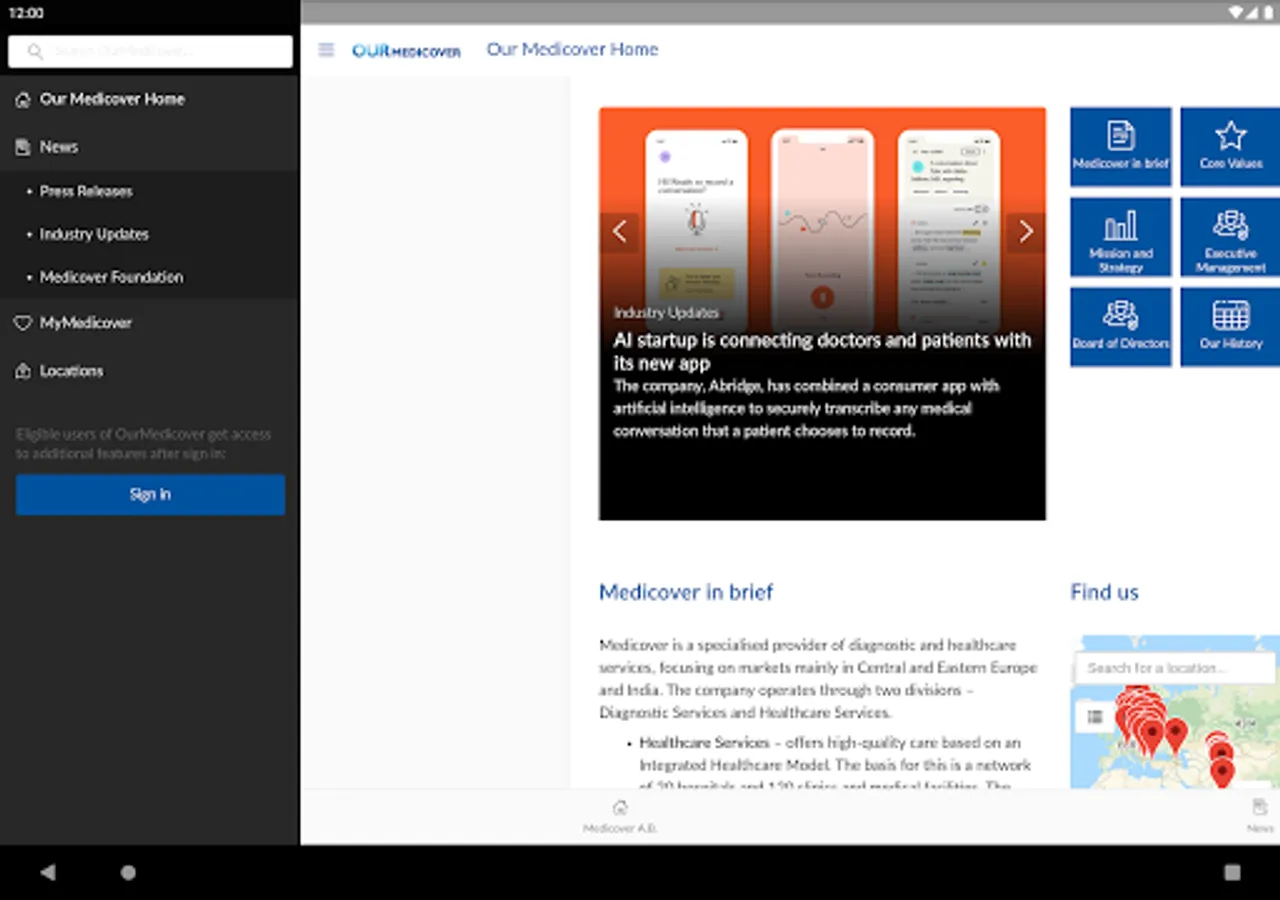Open Press Releases submenu item

(150, 191)
